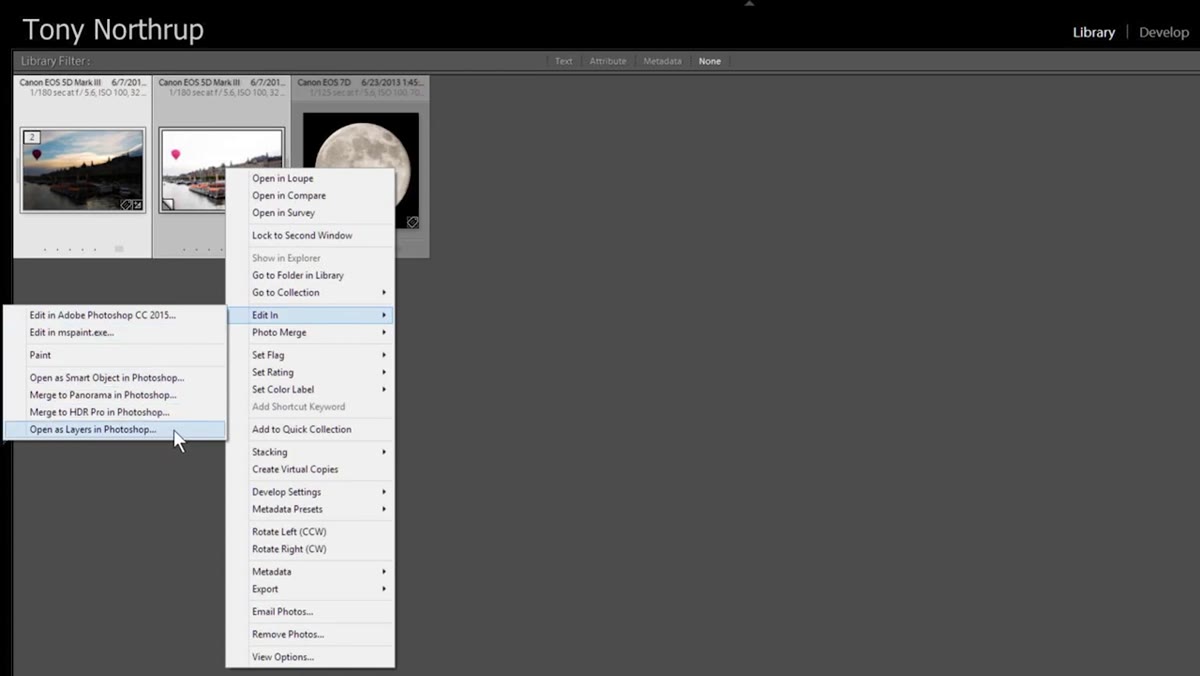Expand the Stacking submenu
This screenshot has height=676, width=1200.
(310, 452)
